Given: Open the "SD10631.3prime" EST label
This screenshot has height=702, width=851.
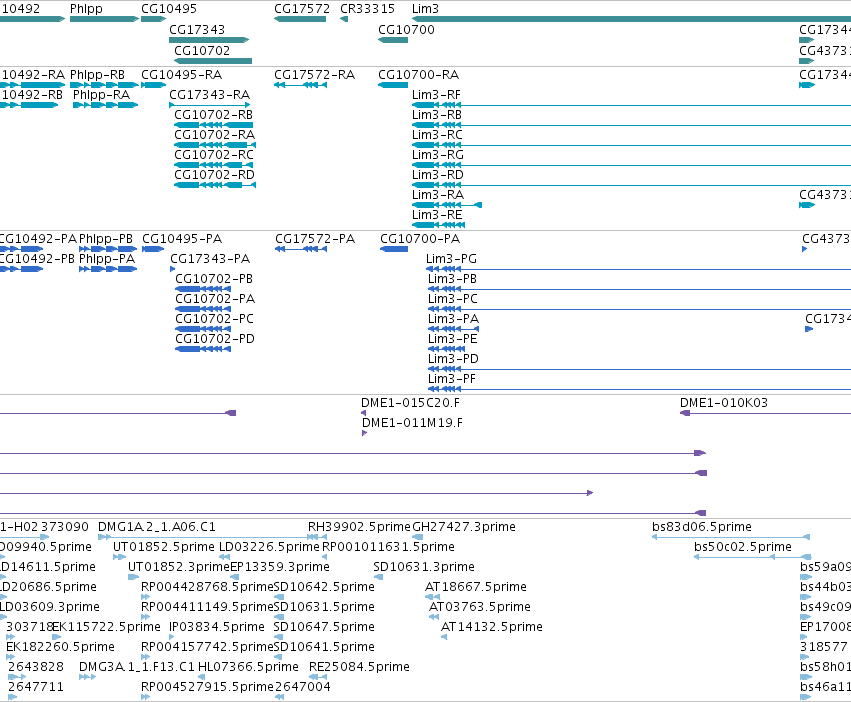Looking at the screenshot, I should 424,567.
